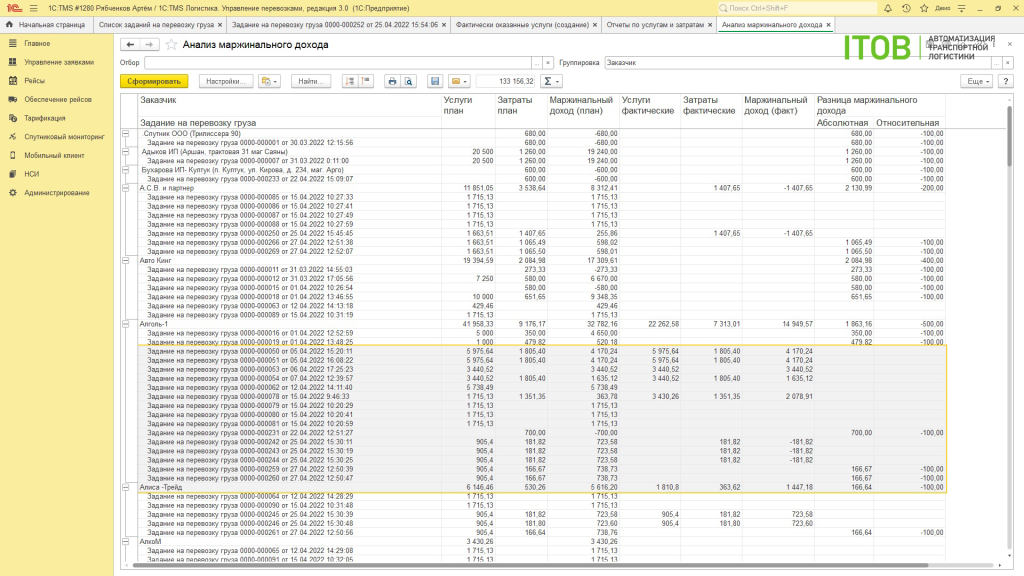Open selection dialog for Отбор field (…)

(537, 63)
